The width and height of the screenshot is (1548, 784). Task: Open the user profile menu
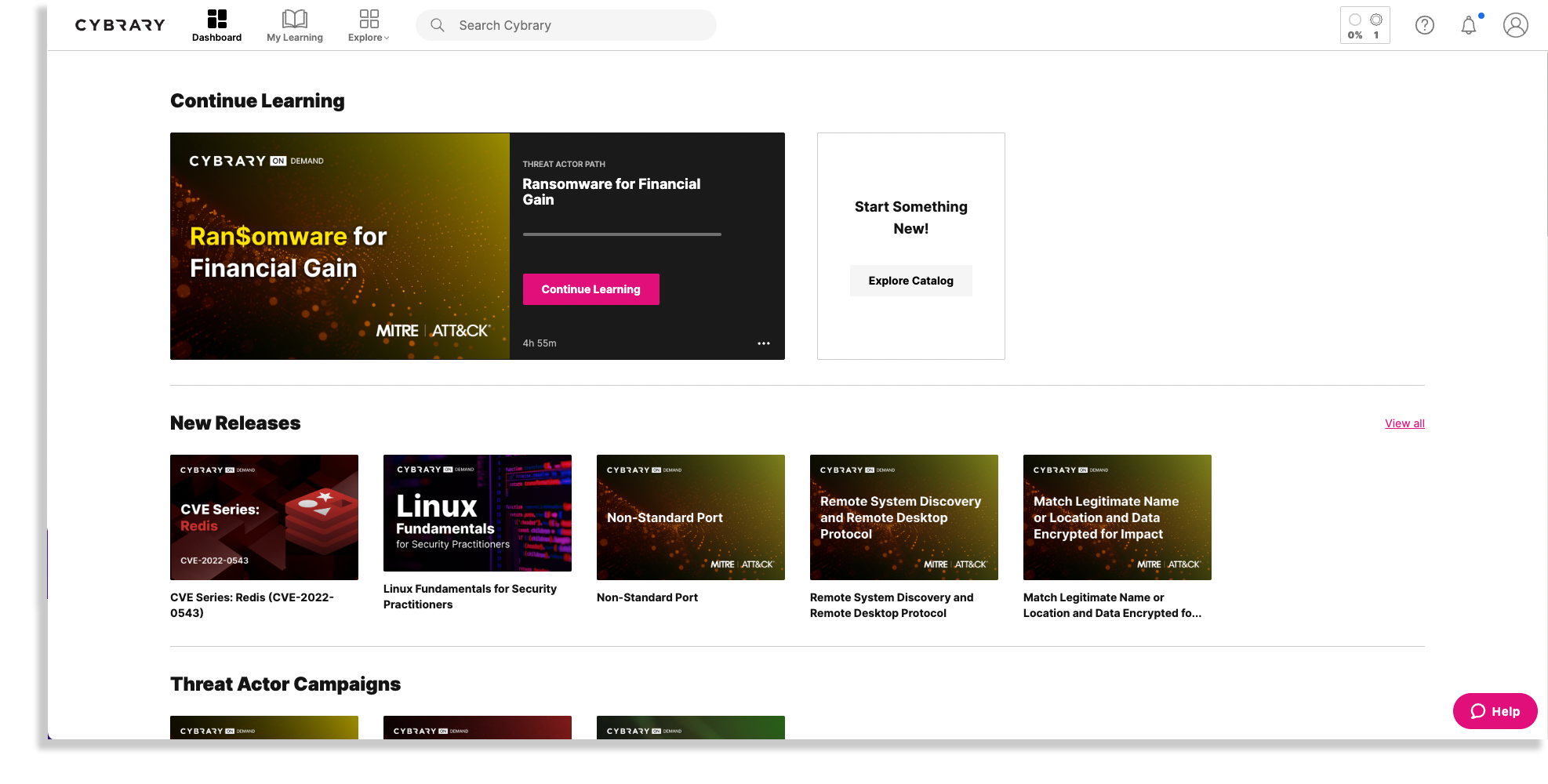(1516, 25)
